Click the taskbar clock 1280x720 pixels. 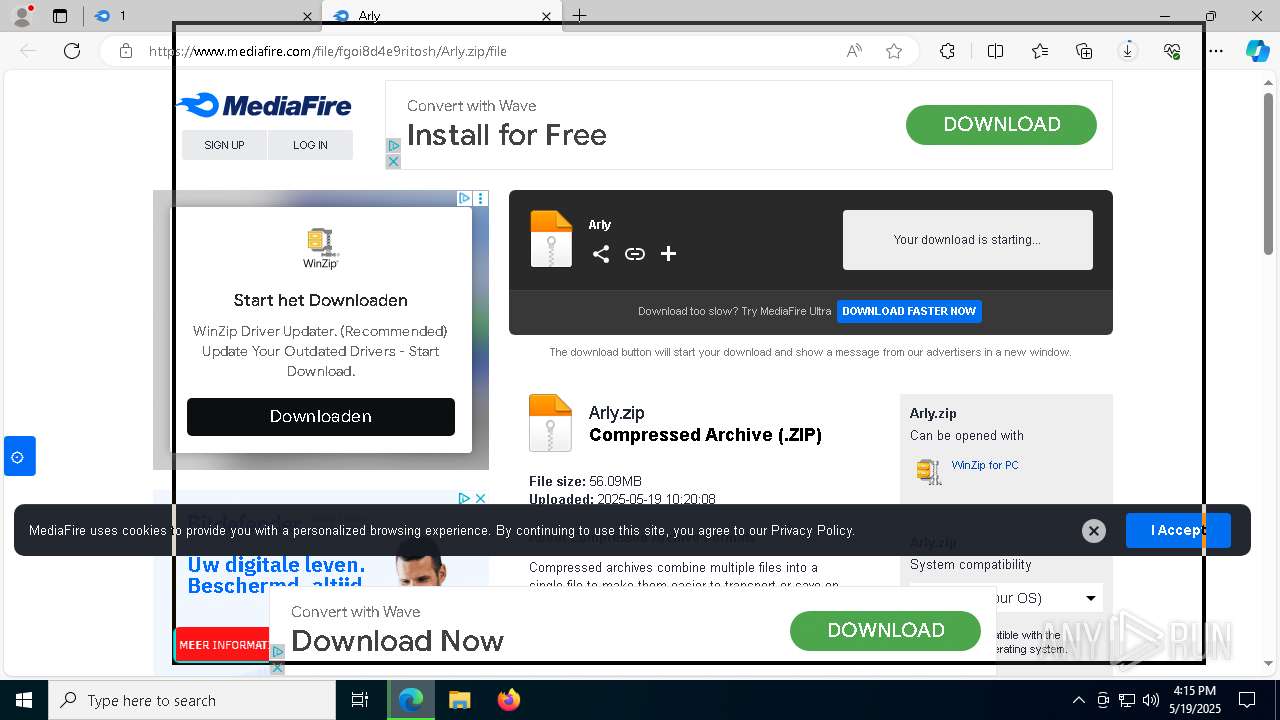click(x=1197, y=700)
